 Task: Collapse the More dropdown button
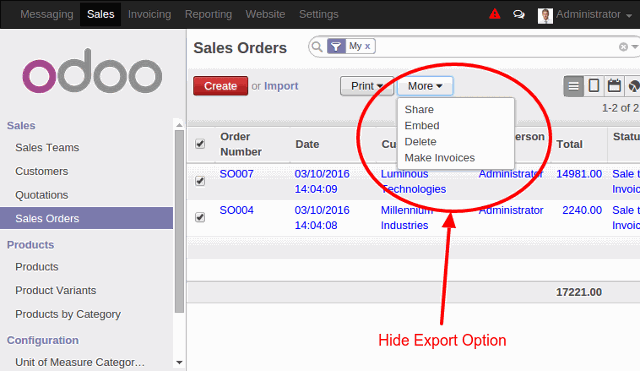(425, 86)
